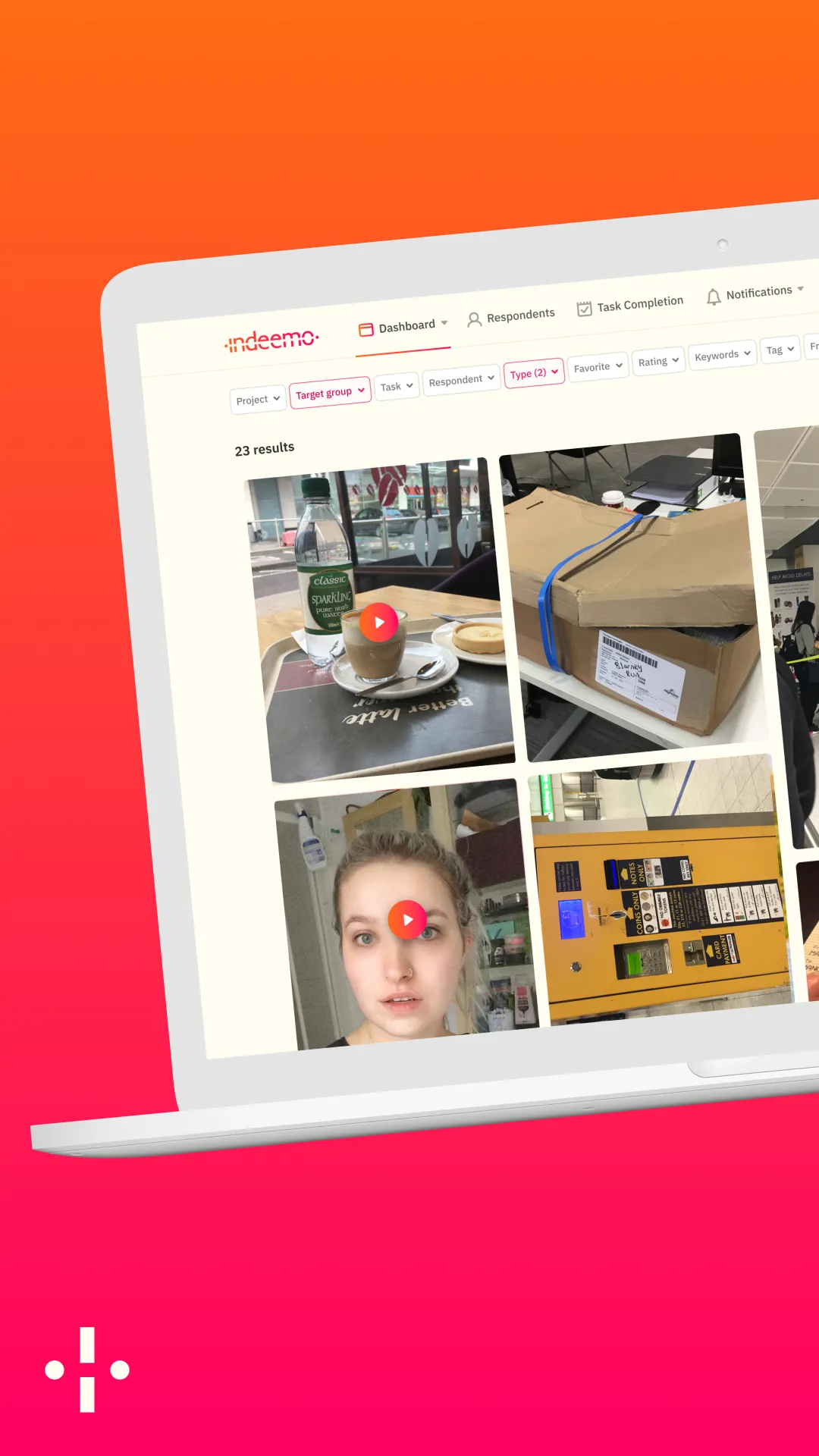Expand the Task filter dropdown
819x1456 pixels.
coord(397,386)
